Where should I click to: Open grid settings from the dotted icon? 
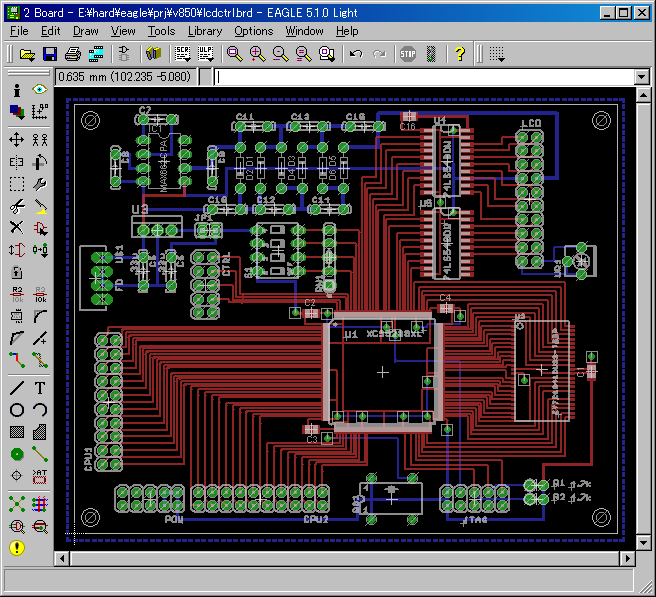[x=497, y=54]
